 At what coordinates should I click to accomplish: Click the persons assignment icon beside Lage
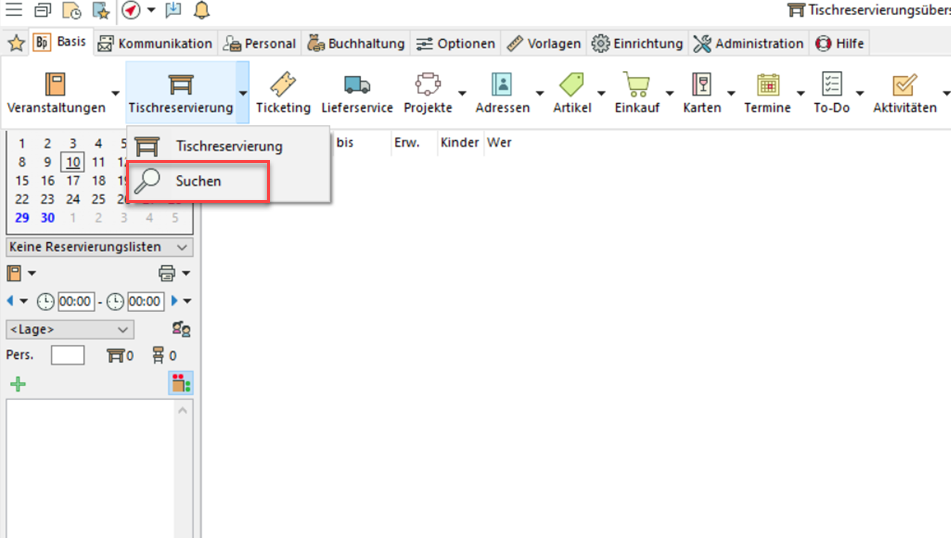point(181,329)
